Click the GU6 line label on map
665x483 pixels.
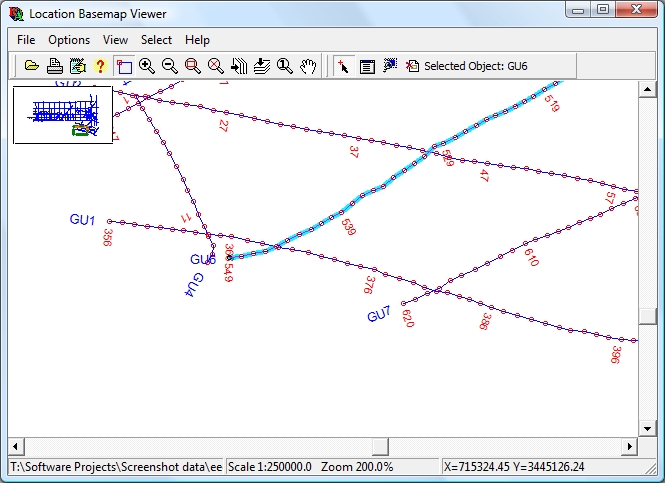[203, 259]
